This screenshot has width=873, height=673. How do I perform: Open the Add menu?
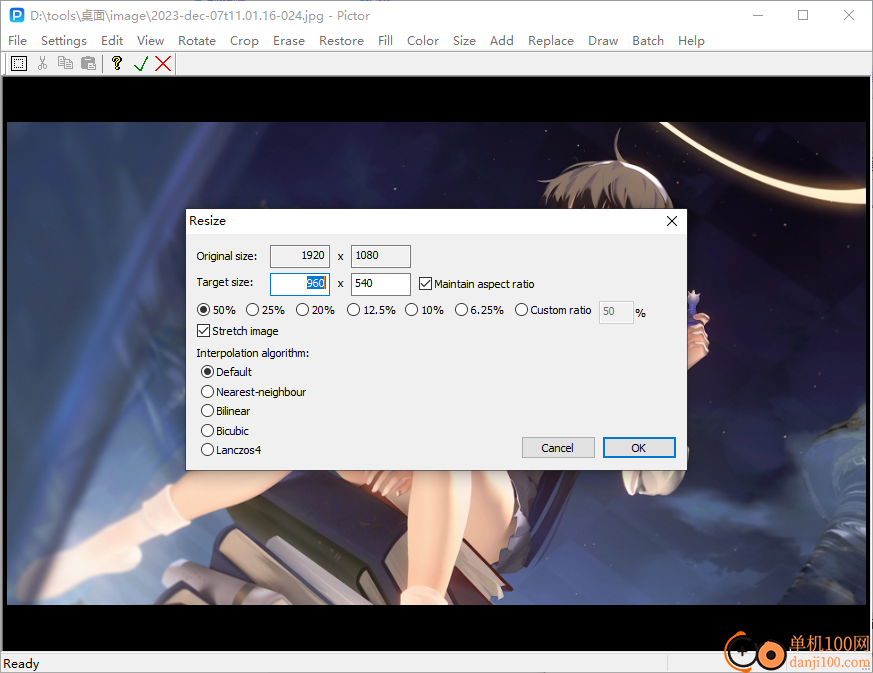[x=501, y=41]
